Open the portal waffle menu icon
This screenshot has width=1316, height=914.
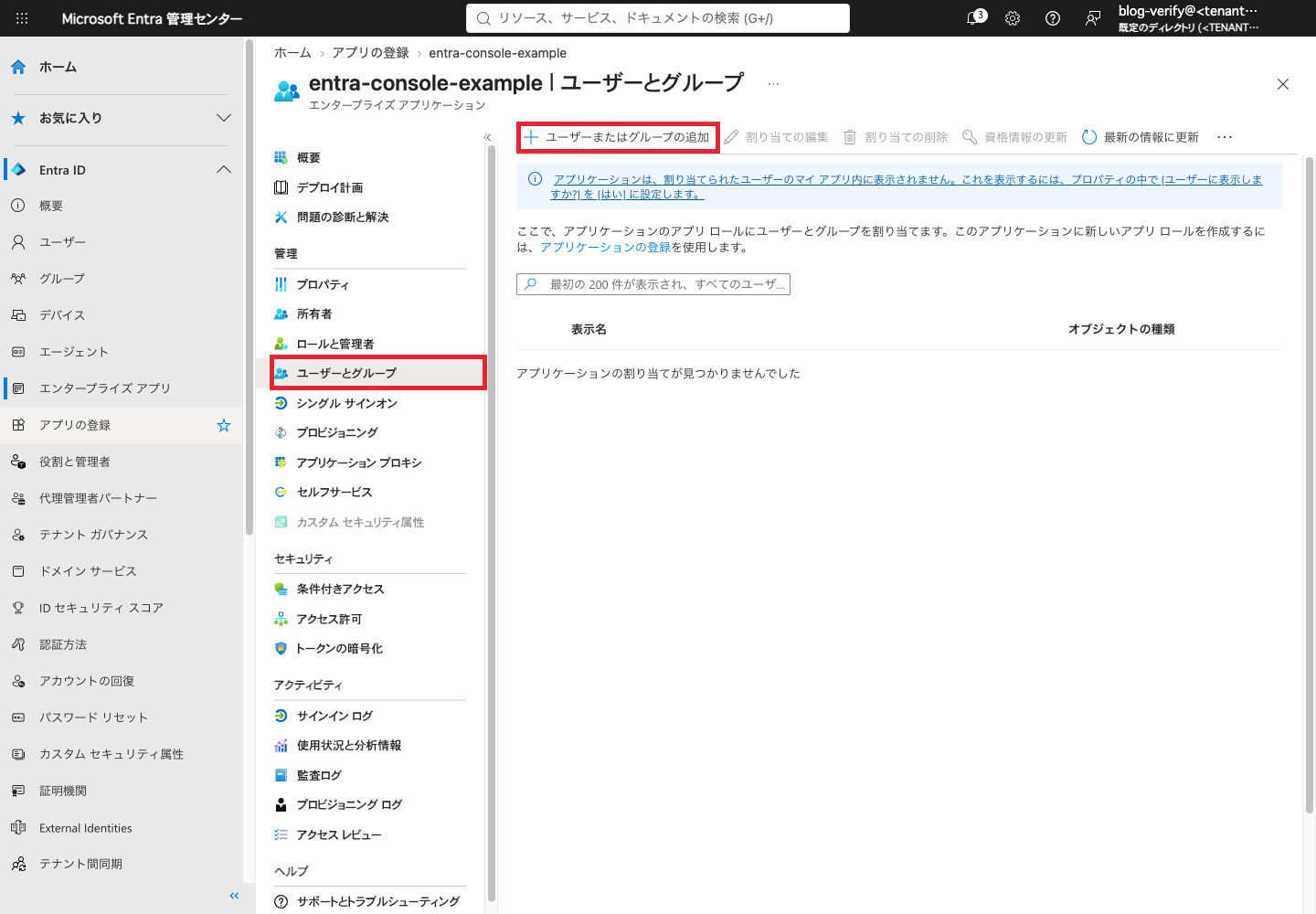(22, 18)
